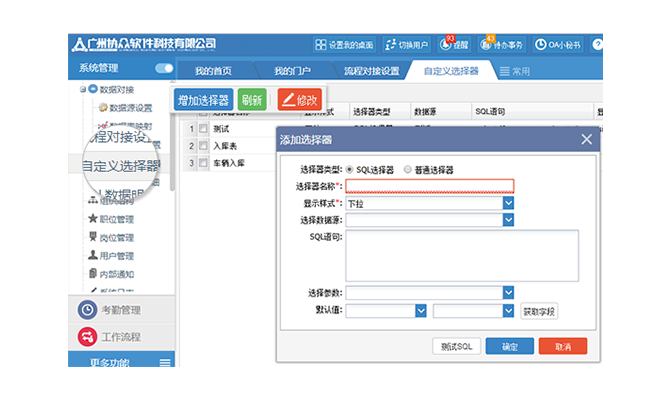The width and height of the screenshot is (670, 412).
Task: Select the 普通选择器 radio button
Action: [408, 169]
